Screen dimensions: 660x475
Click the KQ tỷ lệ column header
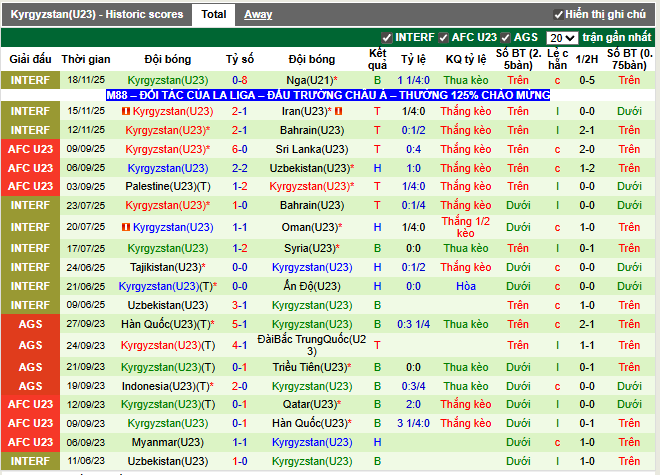(466, 59)
